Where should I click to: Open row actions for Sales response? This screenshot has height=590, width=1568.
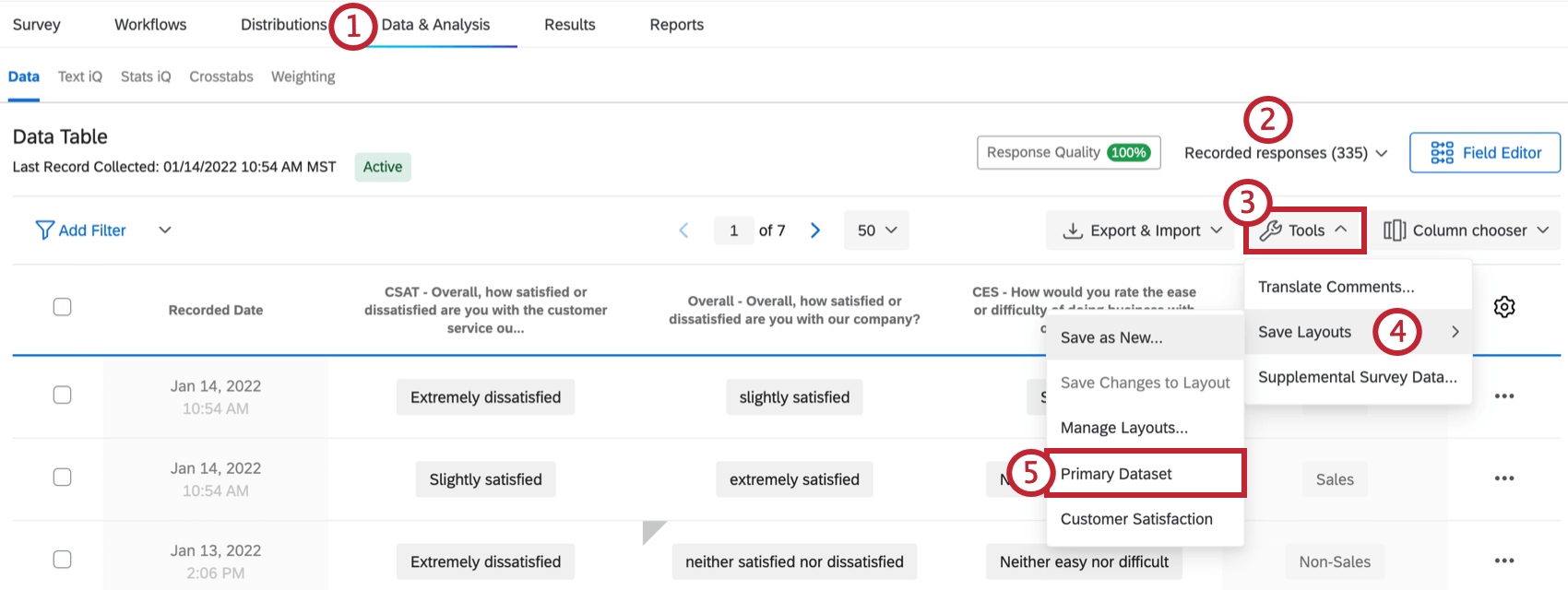point(1504,478)
